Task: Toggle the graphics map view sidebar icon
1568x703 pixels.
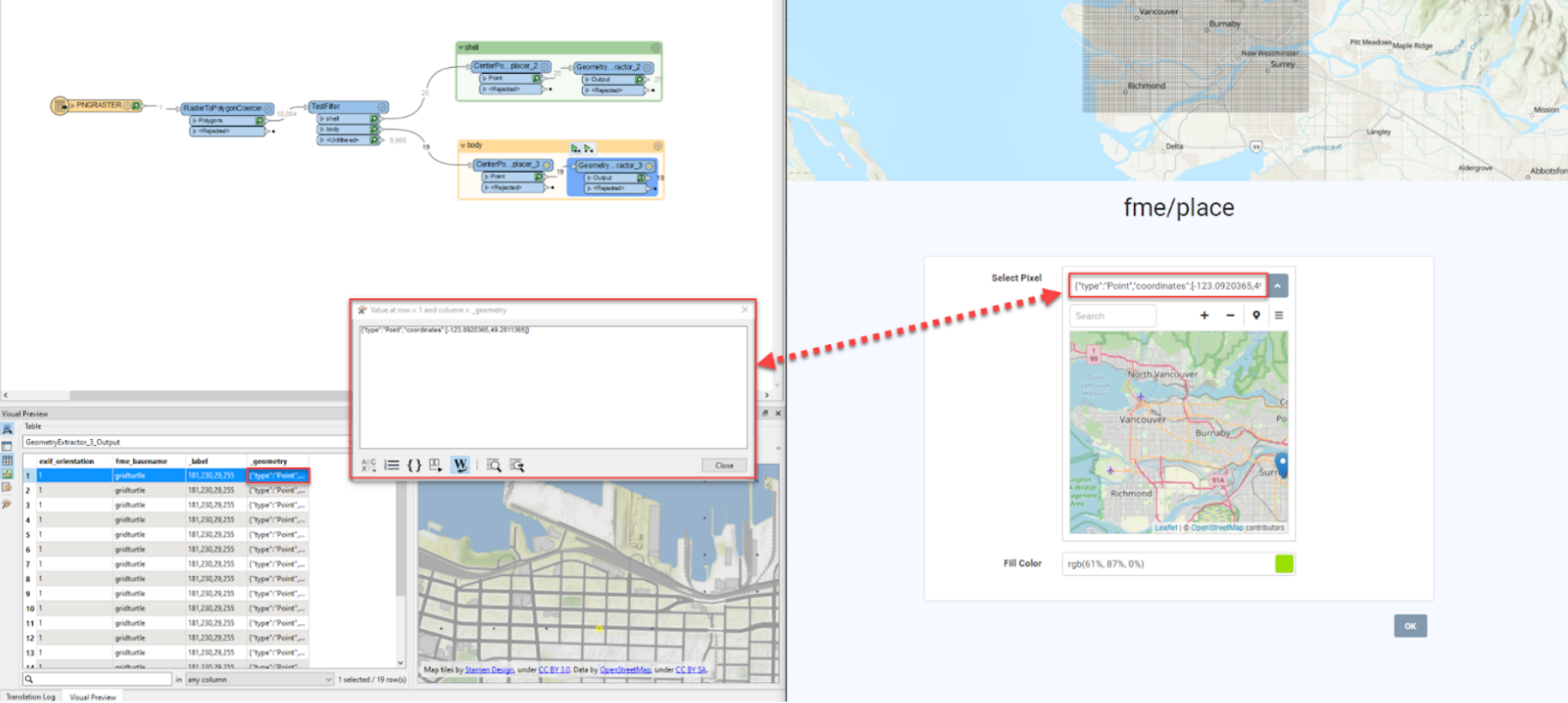Action: 8,474
